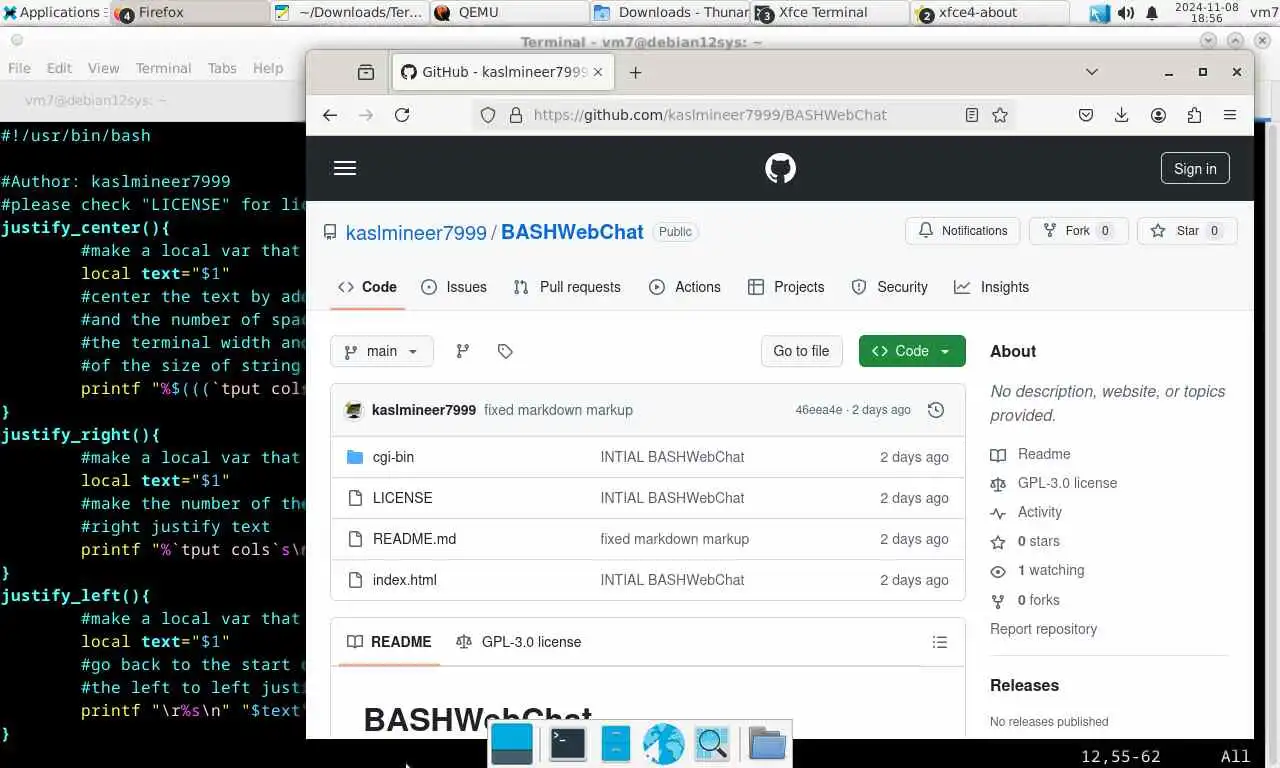The image size is (1280, 768).
Task: Show desktop from the dock
Action: click(x=512, y=744)
